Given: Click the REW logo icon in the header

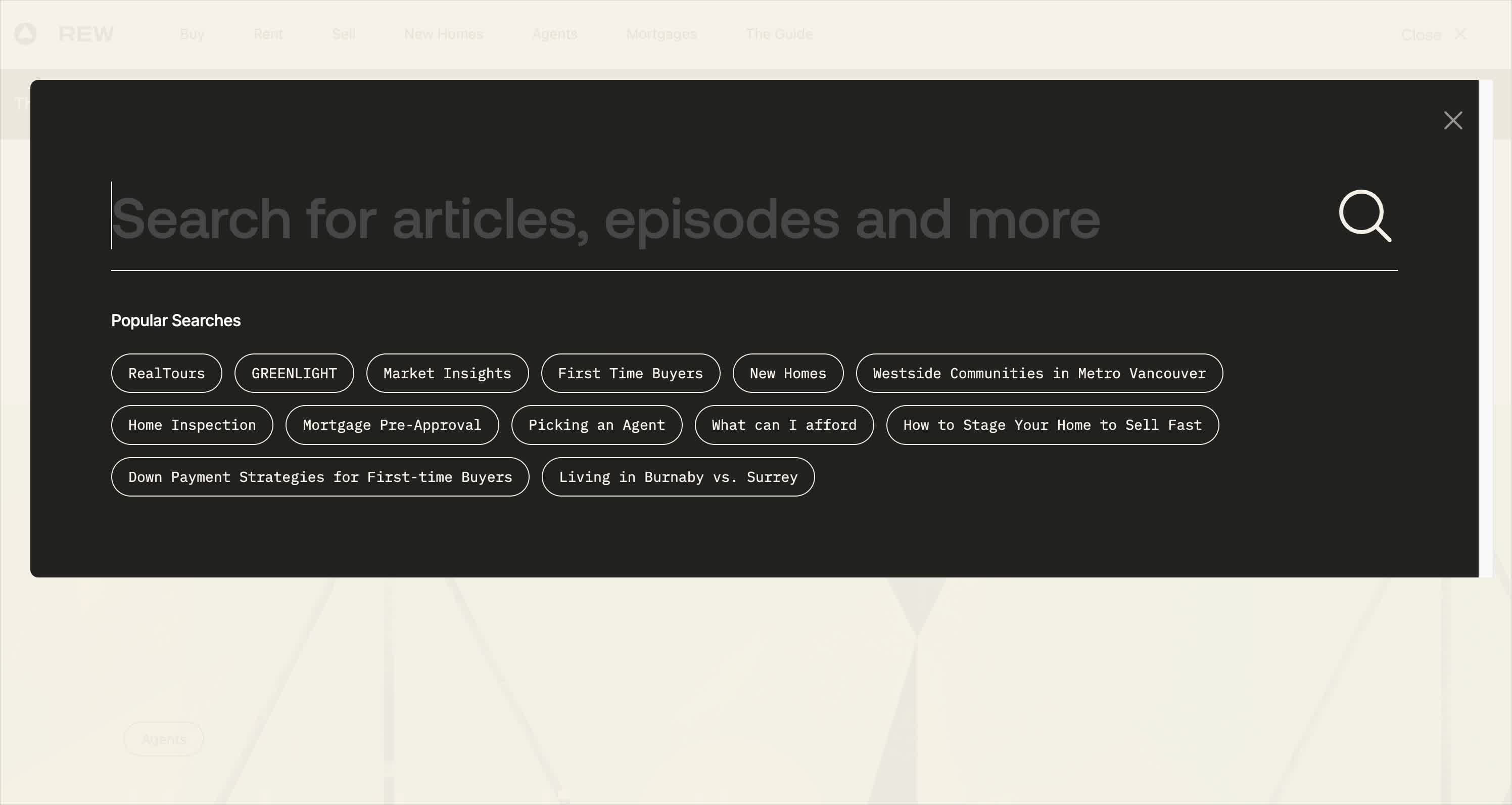Looking at the screenshot, I should click(25, 34).
